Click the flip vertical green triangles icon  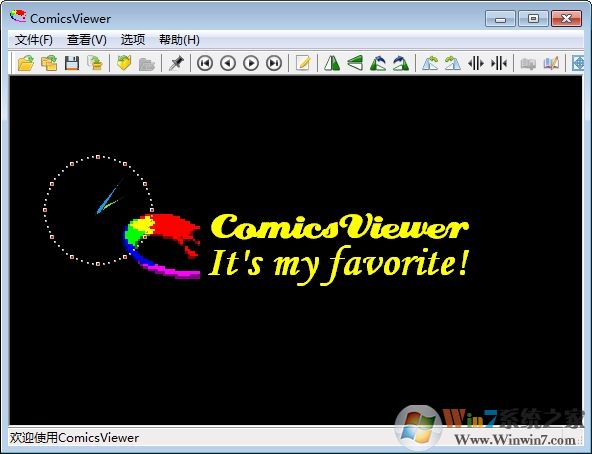pyautogui.click(x=355, y=63)
